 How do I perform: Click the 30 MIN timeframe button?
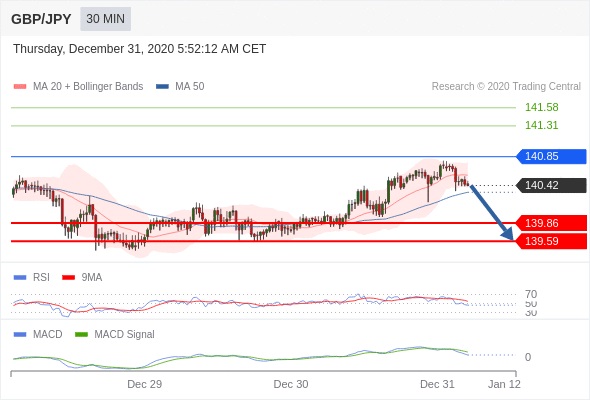pos(105,19)
